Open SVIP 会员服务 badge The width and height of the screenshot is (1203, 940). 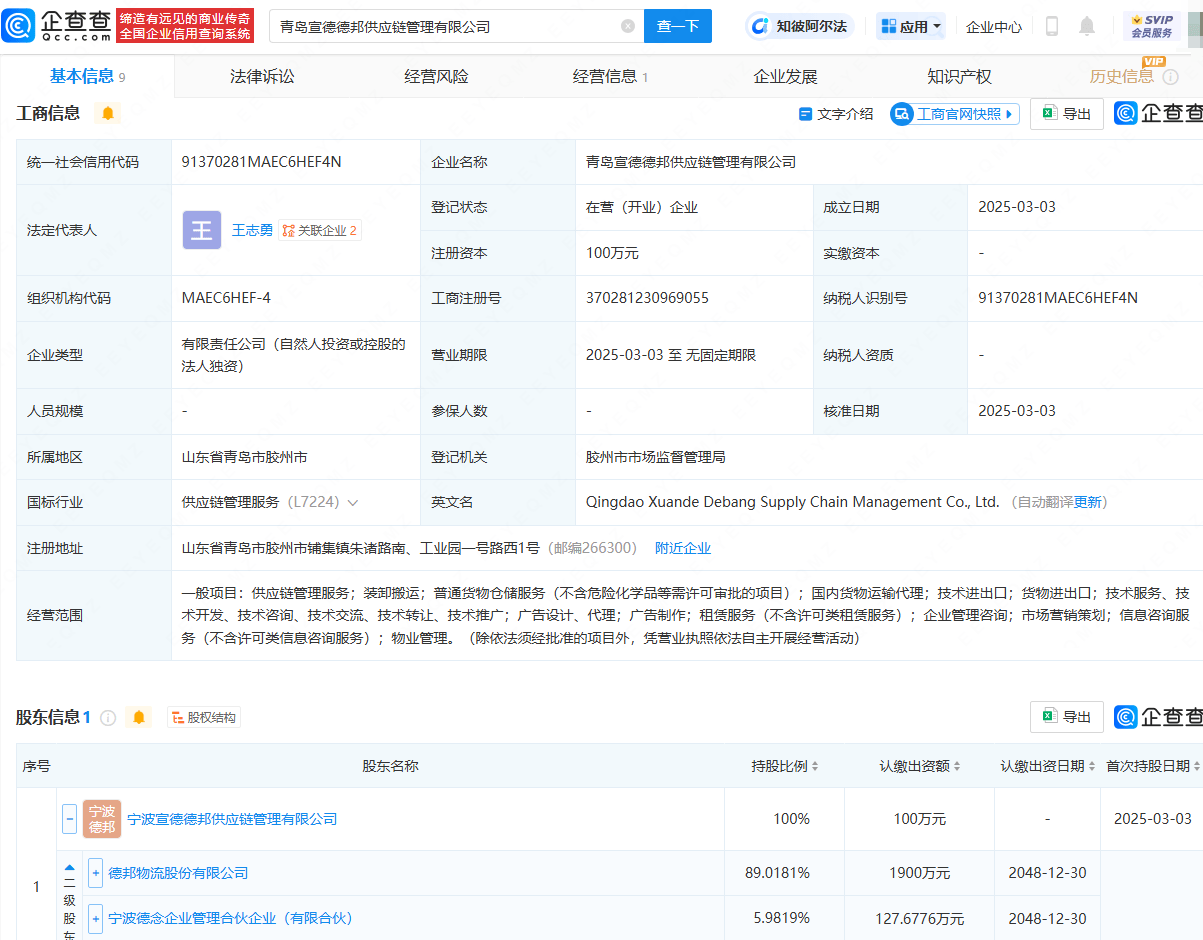point(1152,26)
